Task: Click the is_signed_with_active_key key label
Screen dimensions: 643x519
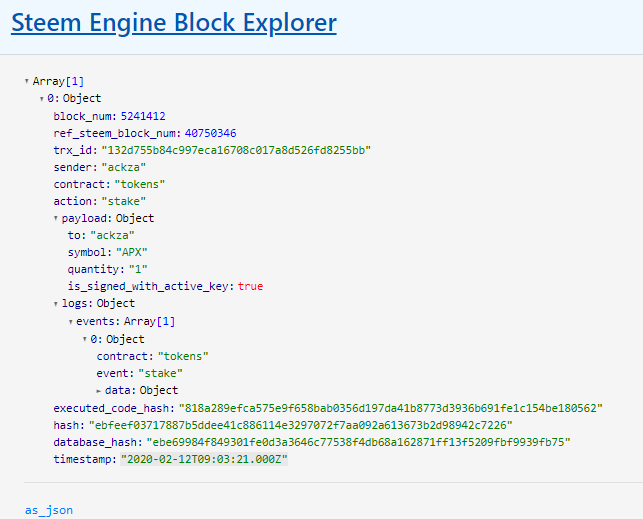Action: tap(150, 286)
